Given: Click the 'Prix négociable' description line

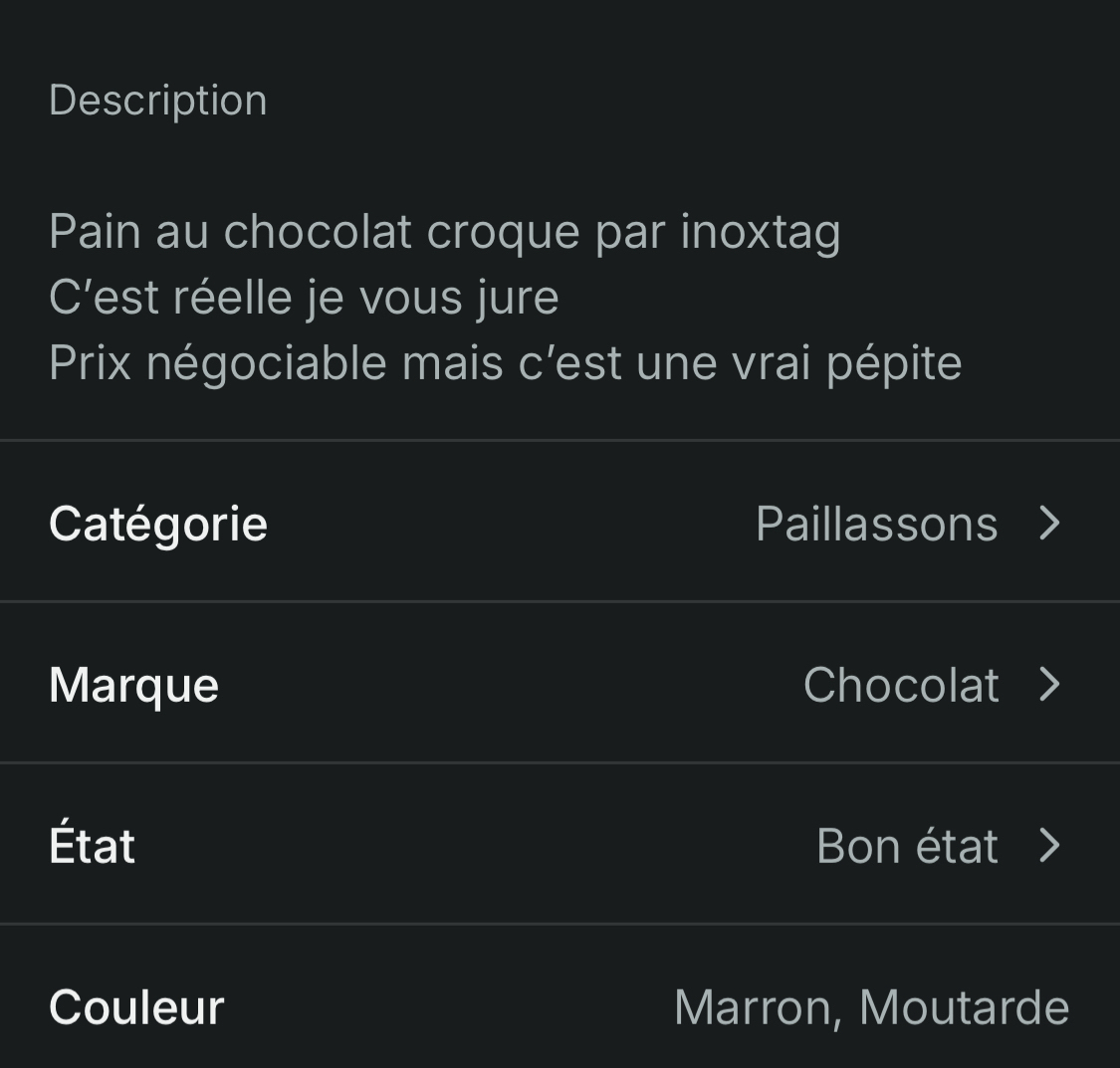Looking at the screenshot, I should coord(505,363).
